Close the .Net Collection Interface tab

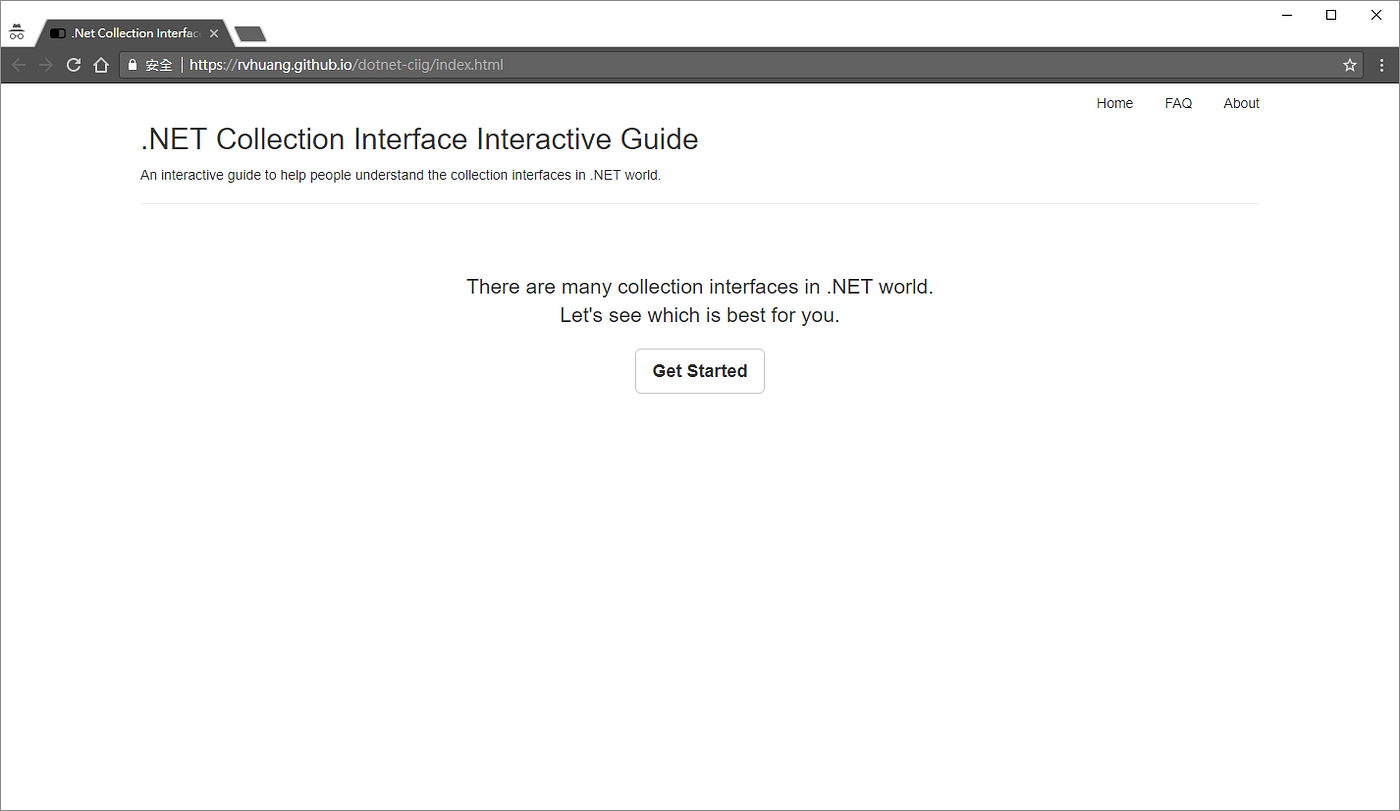point(214,32)
